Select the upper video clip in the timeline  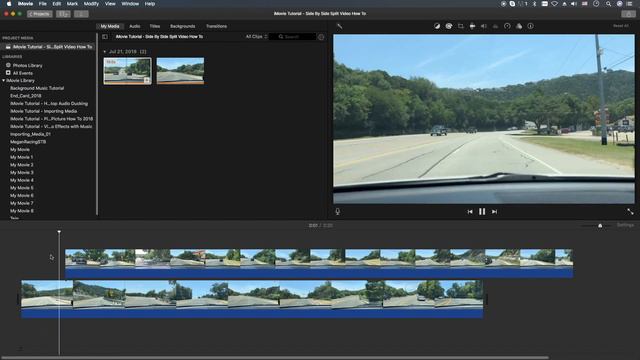pos(319,264)
